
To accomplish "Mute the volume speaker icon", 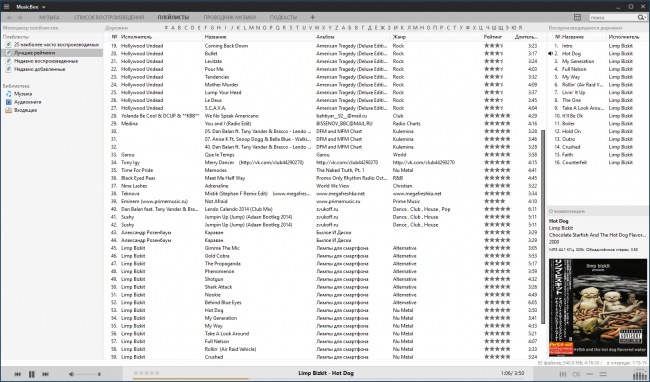I will (71, 374).
